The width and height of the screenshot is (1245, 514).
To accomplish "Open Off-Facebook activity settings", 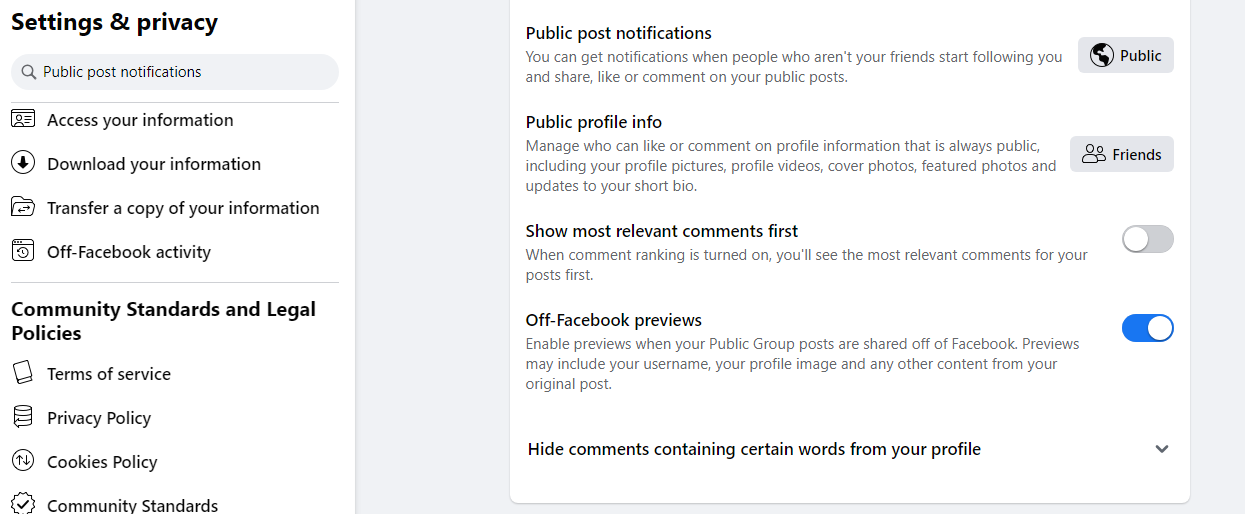I will click(129, 252).
